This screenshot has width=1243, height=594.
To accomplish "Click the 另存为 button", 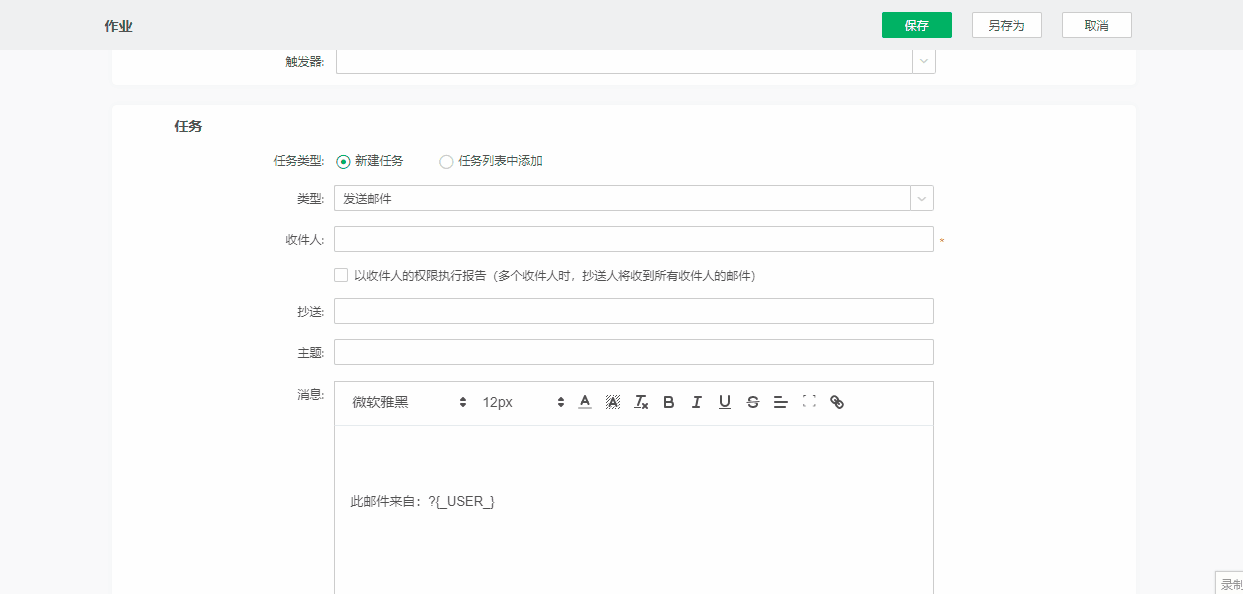I will coord(1006,25).
